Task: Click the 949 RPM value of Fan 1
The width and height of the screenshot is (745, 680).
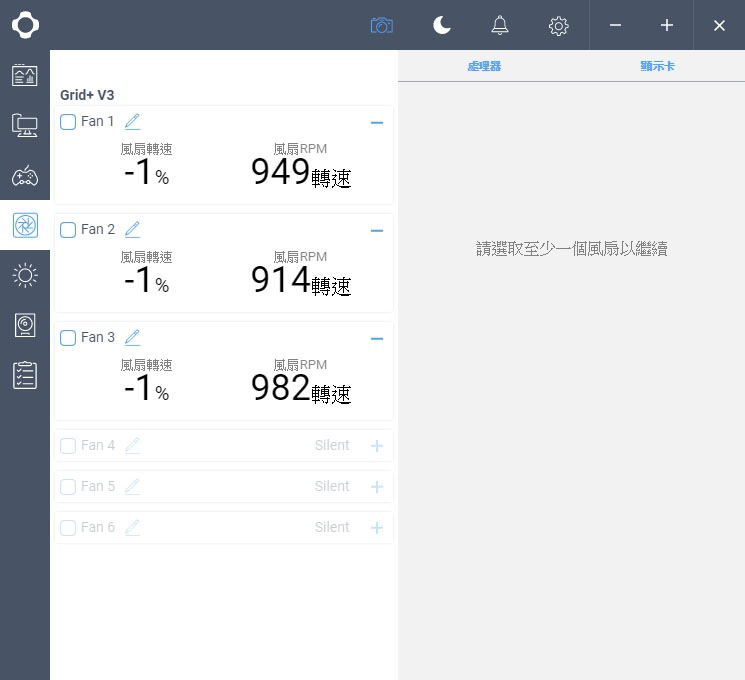Action: 281,172
